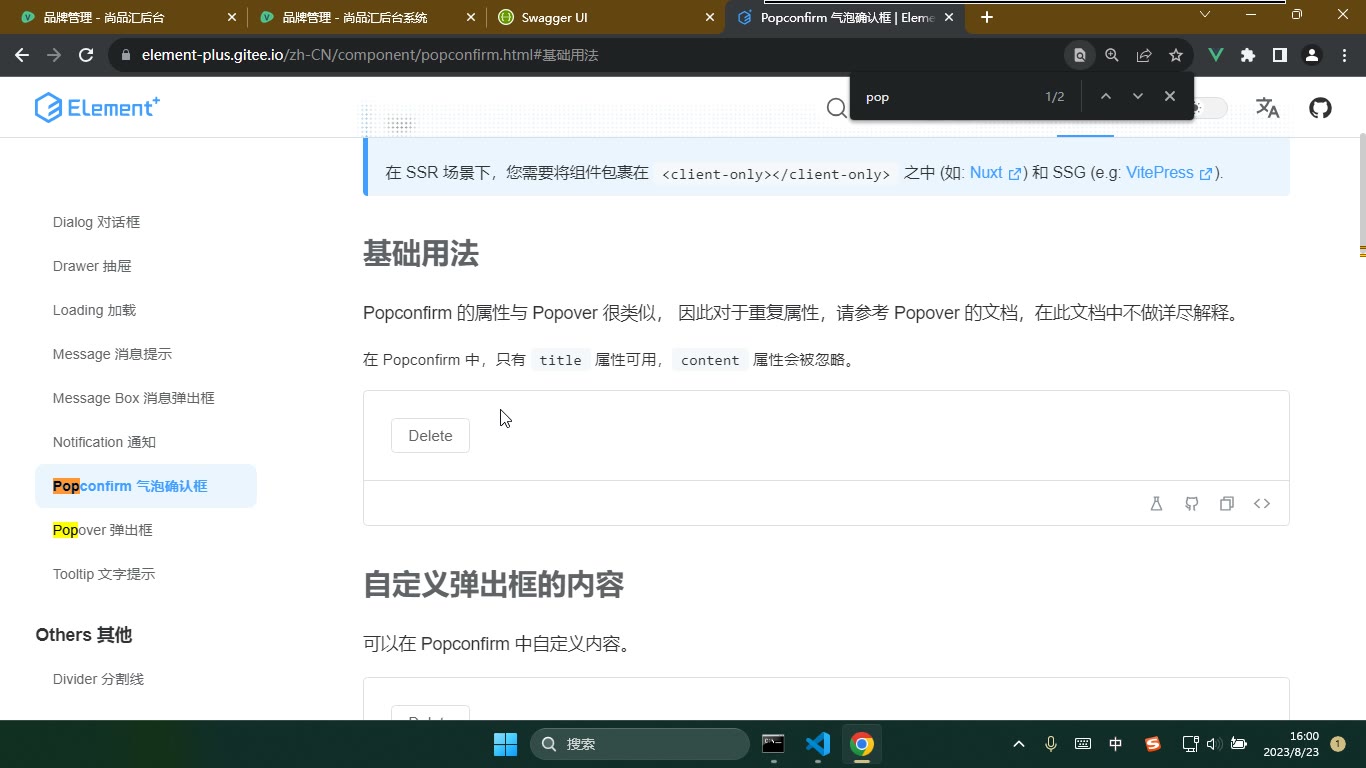
Task: Show the demo source code
Action: click(1262, 504)
